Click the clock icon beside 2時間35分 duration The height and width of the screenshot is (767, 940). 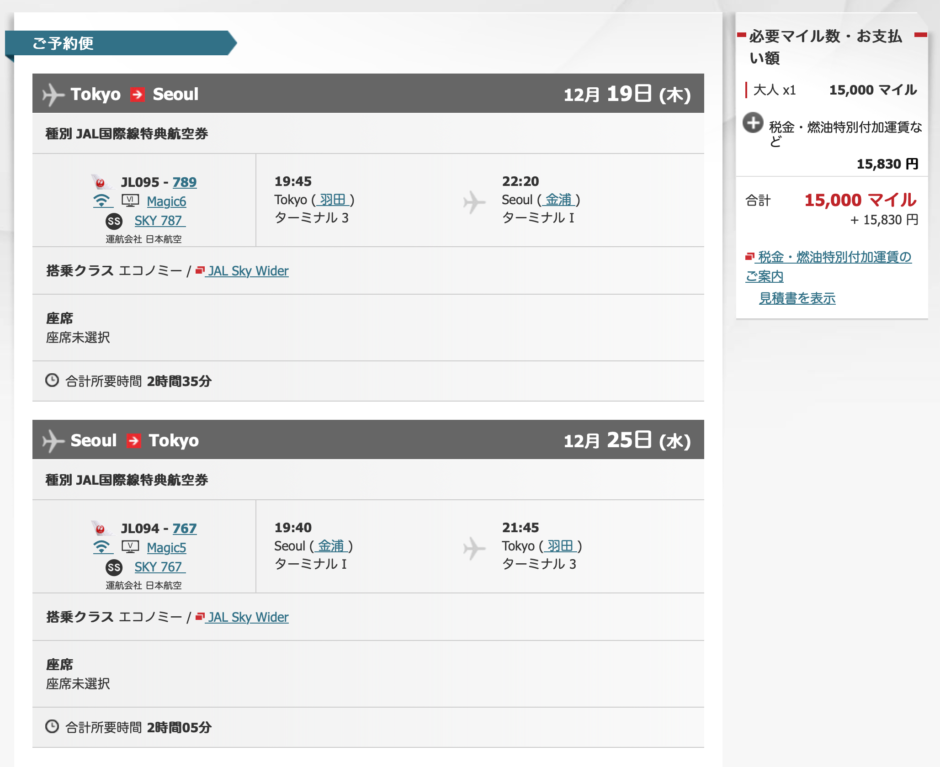(52, 380)
